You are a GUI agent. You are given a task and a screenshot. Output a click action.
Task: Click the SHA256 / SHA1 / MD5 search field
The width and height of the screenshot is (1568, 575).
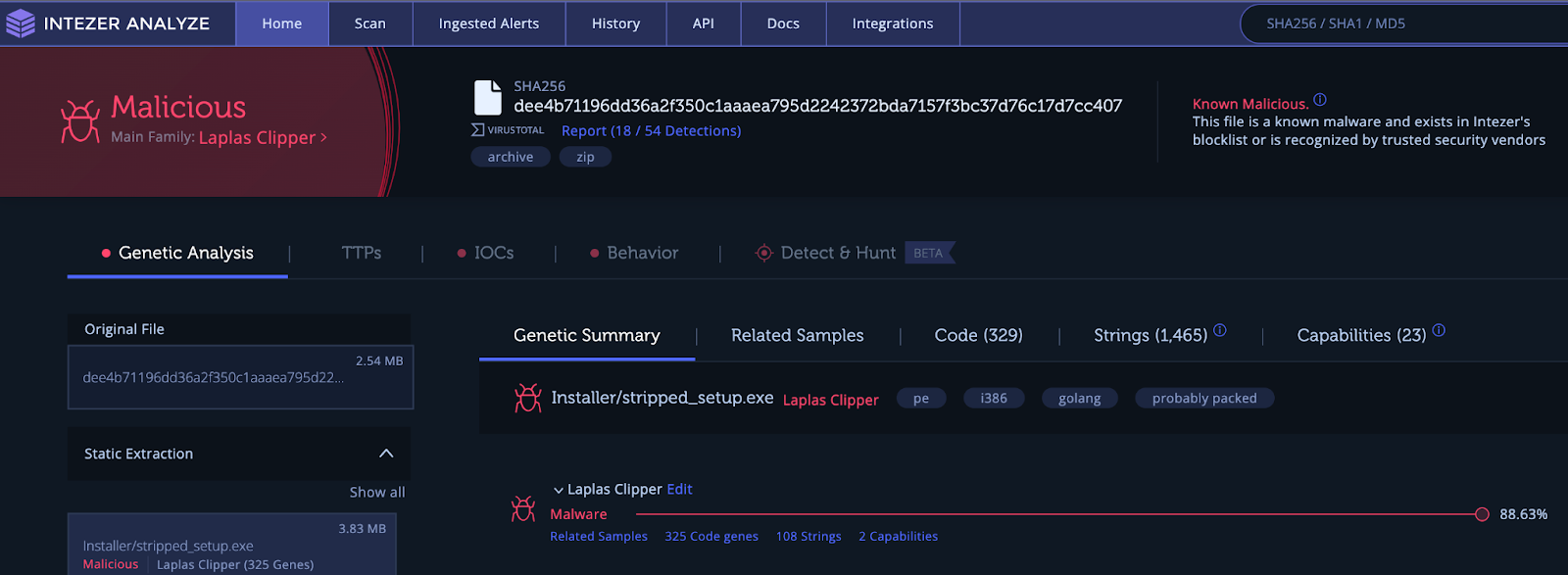(1401, 24)
